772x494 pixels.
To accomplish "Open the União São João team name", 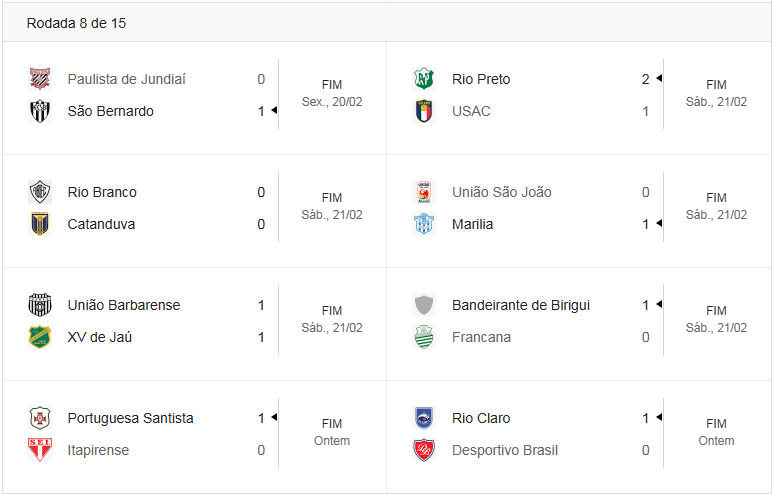I will (501, 192).
